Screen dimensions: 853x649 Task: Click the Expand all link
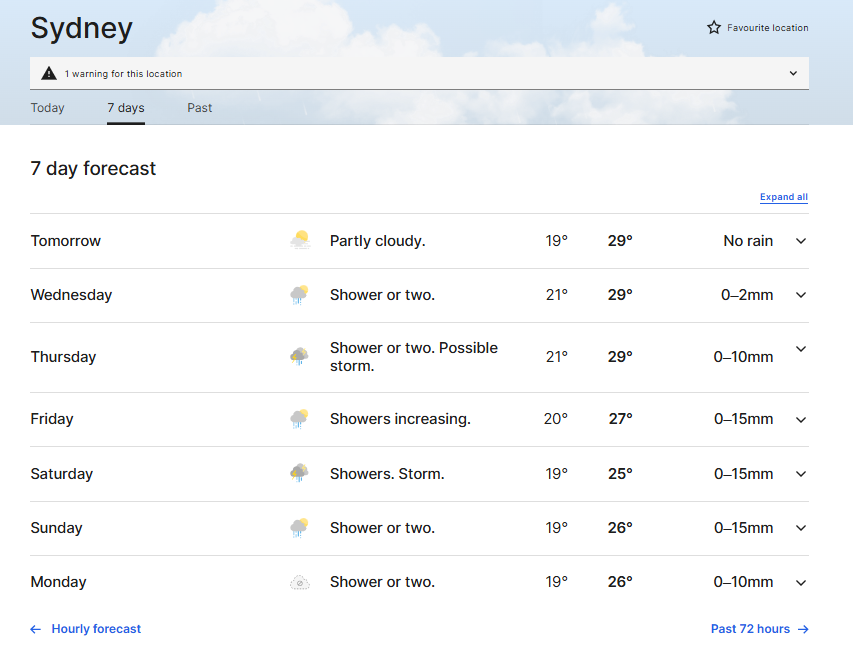pyautogui.click(x=783, y=197)
